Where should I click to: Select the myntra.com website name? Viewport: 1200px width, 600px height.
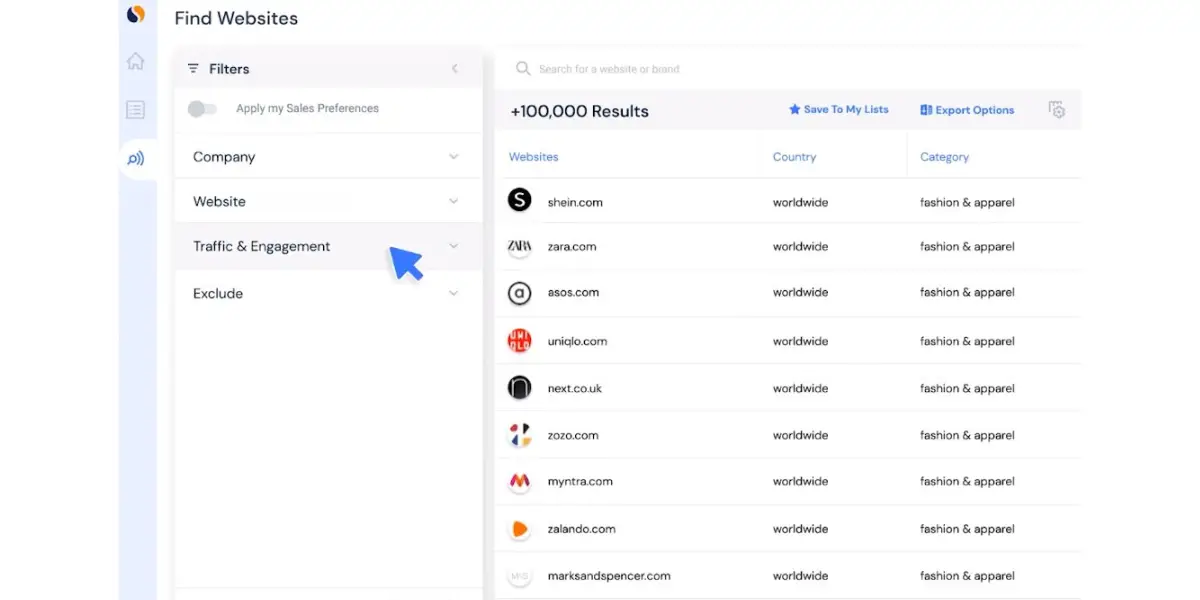(580, 482)
